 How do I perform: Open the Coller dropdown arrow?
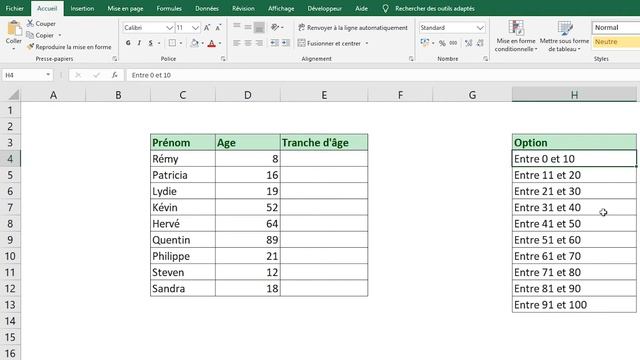coord(13,49)
